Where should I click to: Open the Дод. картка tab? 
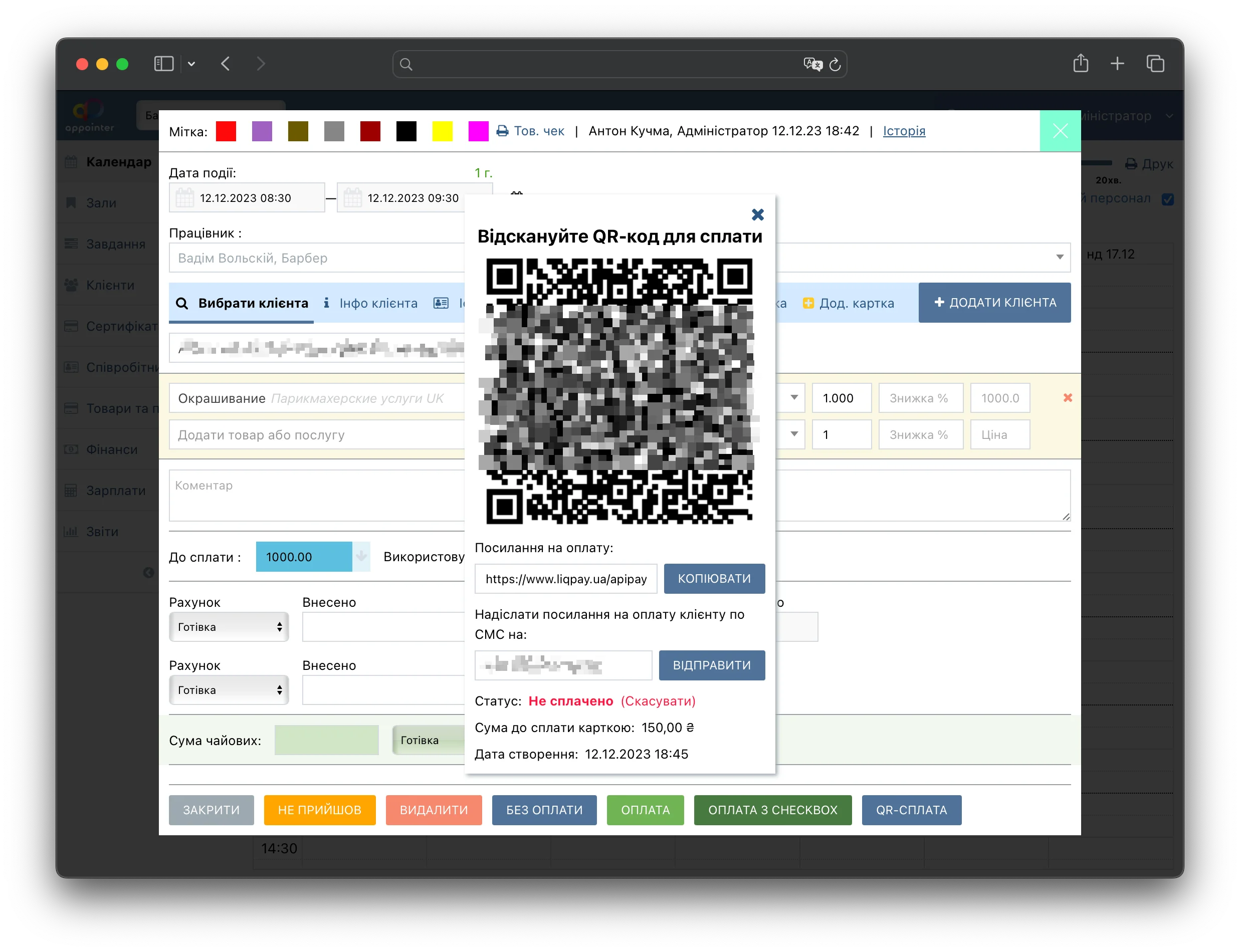[x=849, y=303]
